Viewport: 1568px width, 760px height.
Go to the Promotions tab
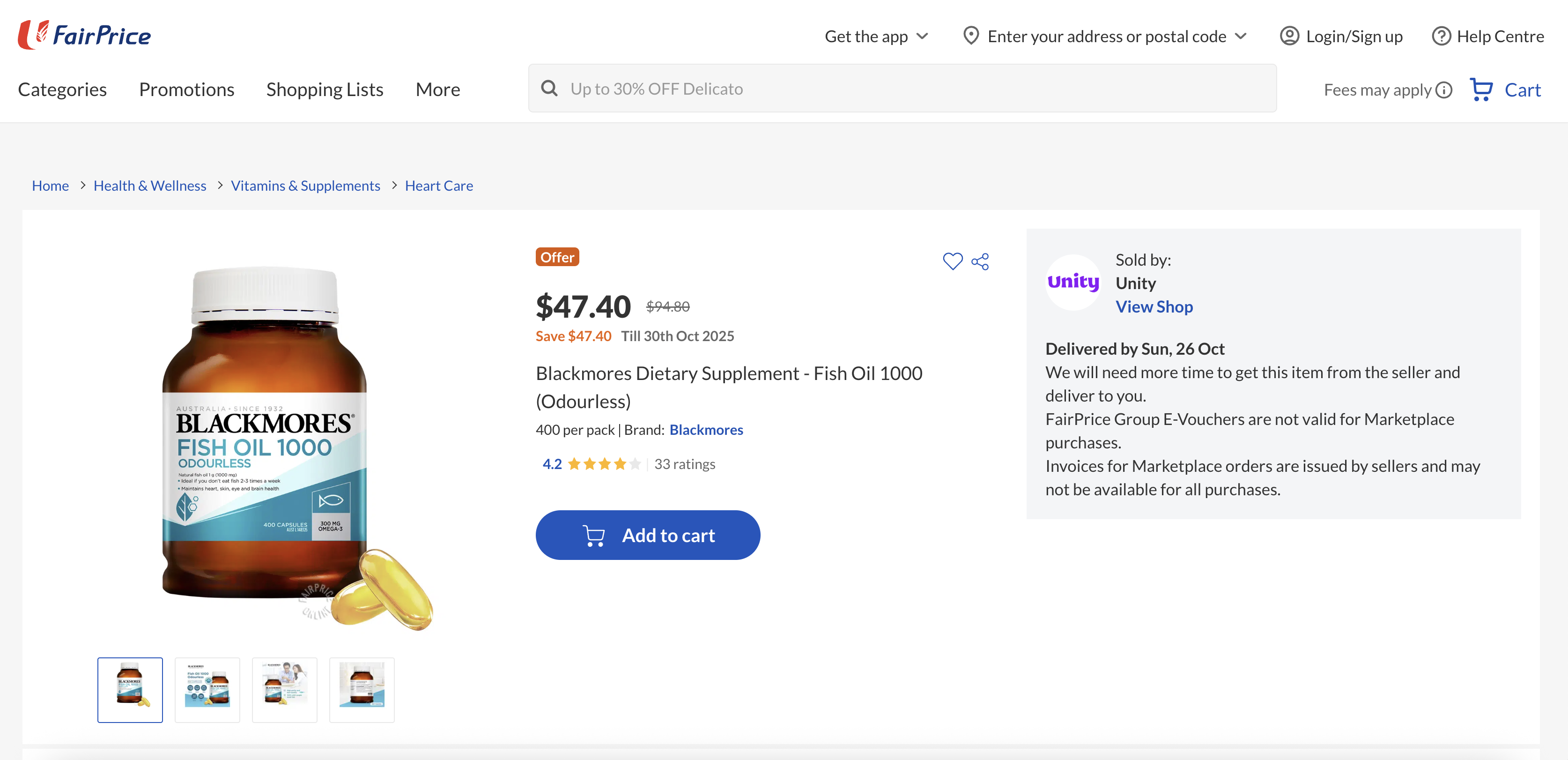[186, 89]
